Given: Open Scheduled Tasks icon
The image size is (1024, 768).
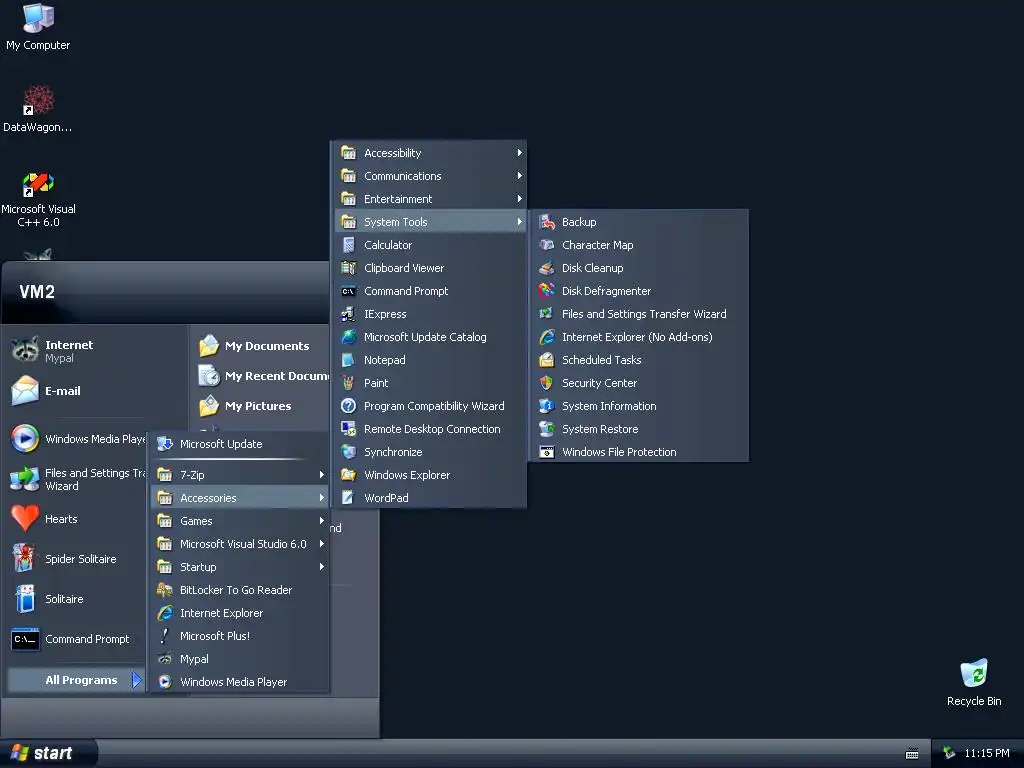Looking at the screenshot, I should tap(547, 360).
